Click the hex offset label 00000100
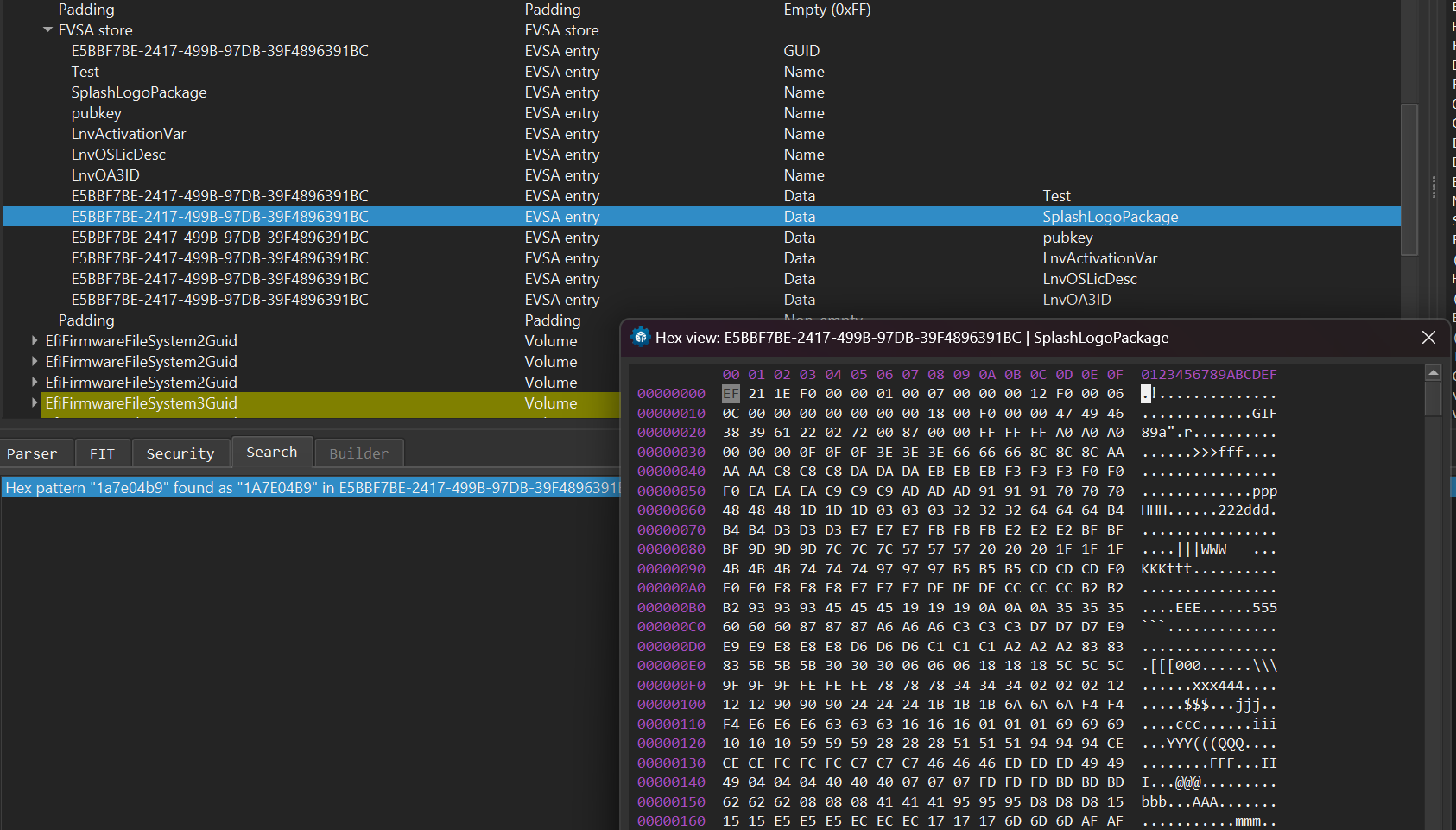The width and height of the screenshot is (1456, 830). [671, 705]
